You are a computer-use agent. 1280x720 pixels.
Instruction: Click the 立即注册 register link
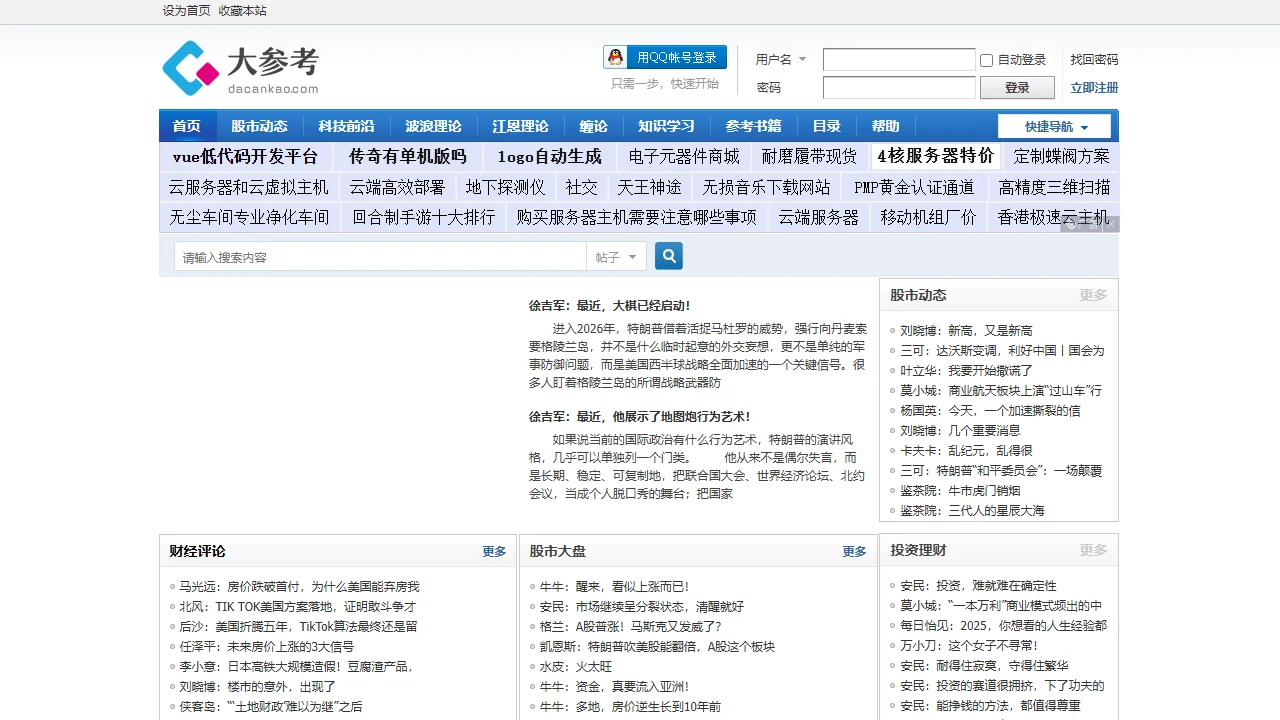(x=1094, y=88)
